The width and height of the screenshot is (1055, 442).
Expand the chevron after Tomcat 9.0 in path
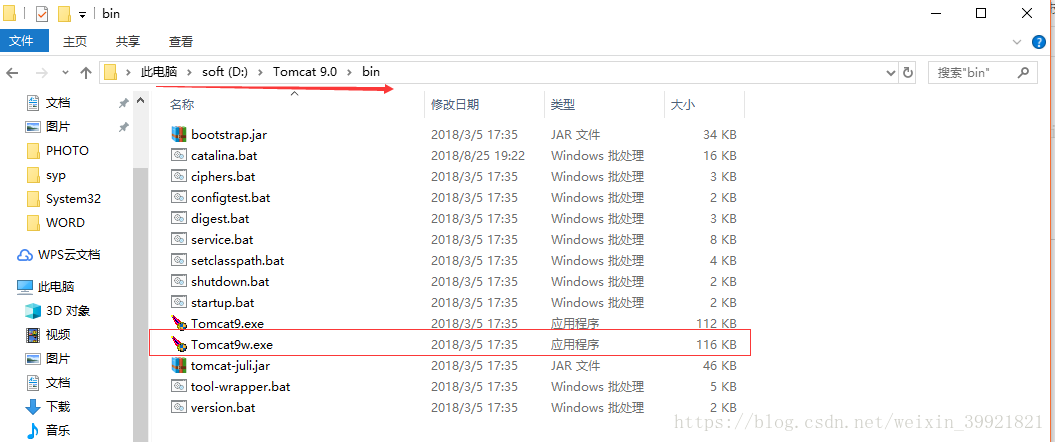click(349, 72)
